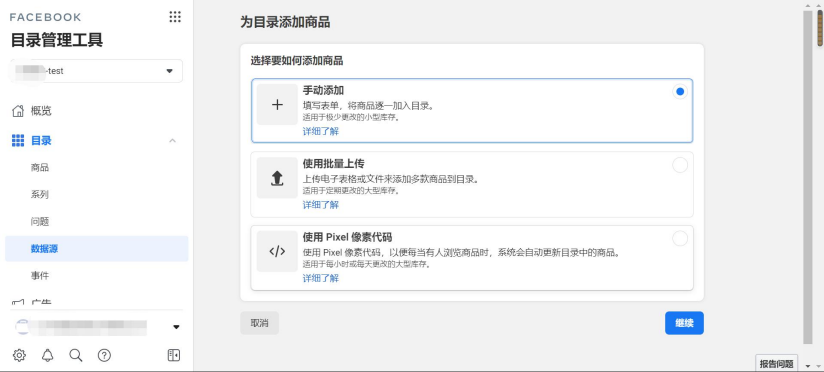Open the 数据源 sidebar item
Image resolution: width=824 pixels, height=372 pixels.
pos(97,249)
